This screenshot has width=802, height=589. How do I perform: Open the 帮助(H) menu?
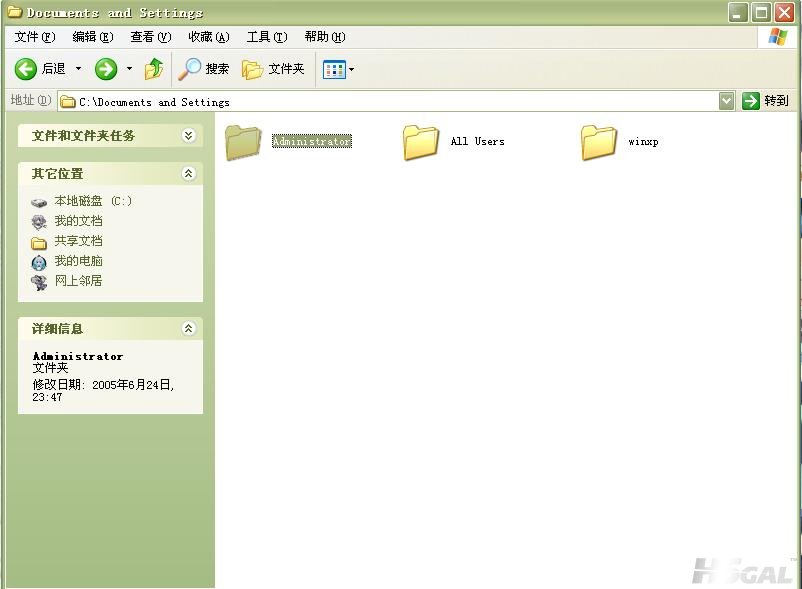[325, 37]
